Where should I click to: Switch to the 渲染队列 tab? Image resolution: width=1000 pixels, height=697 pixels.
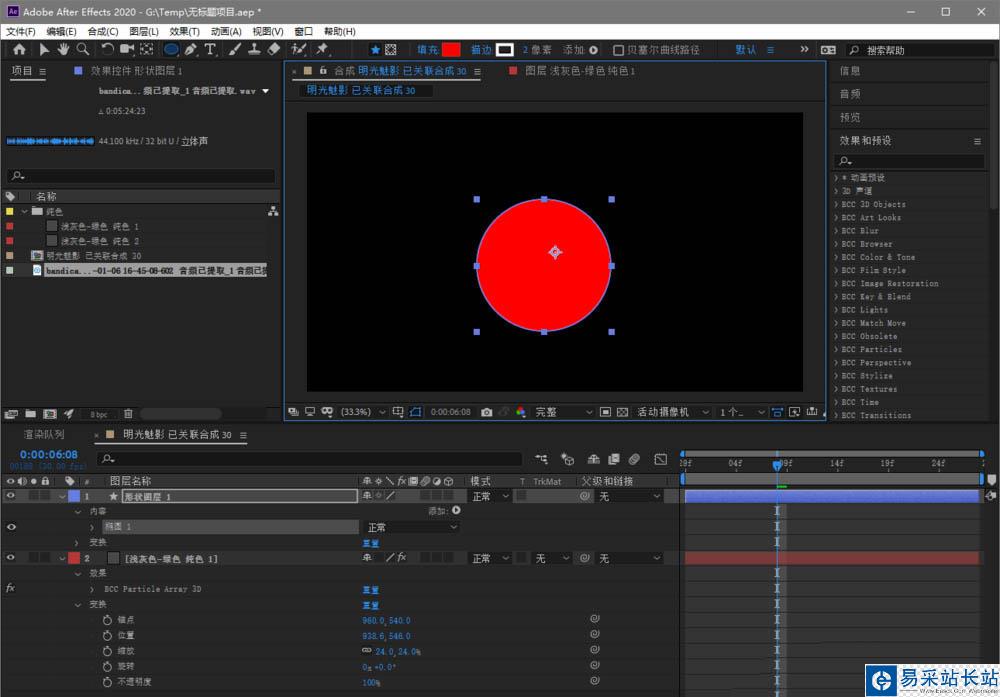(44, 435)
